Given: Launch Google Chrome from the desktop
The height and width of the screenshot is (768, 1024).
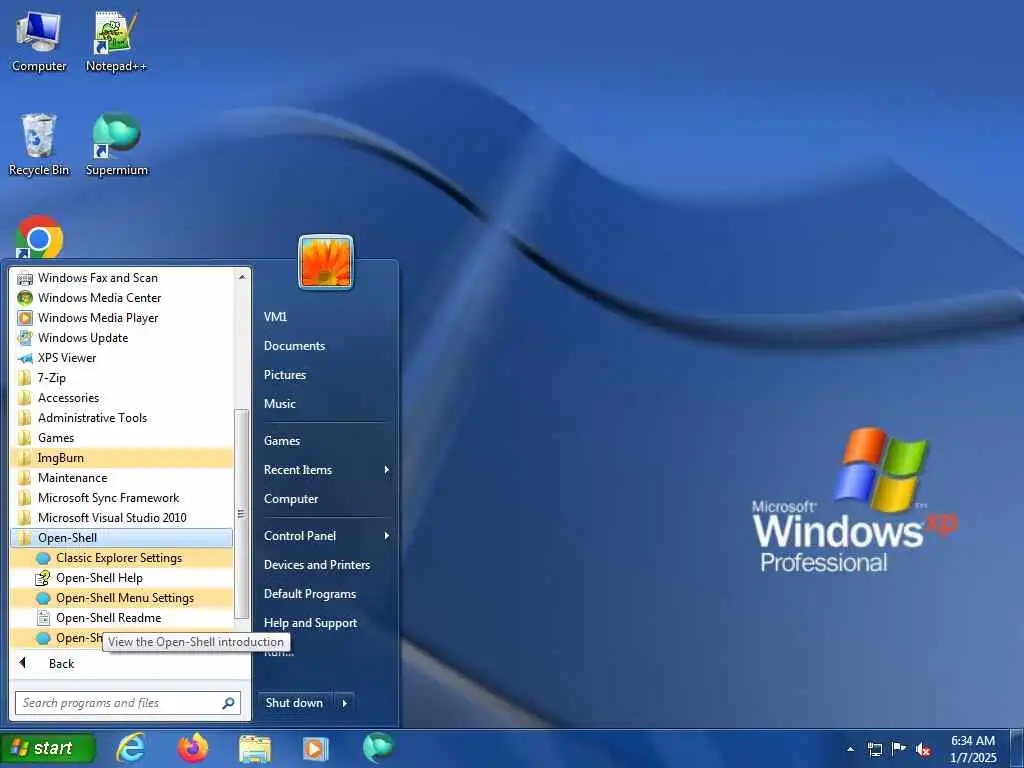Looking at the screenshot, I should pyautogui.click(x=39, y=236).
